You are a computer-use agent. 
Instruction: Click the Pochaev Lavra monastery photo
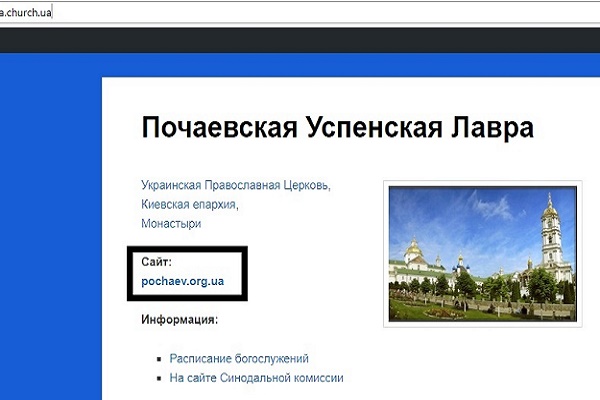483,254
